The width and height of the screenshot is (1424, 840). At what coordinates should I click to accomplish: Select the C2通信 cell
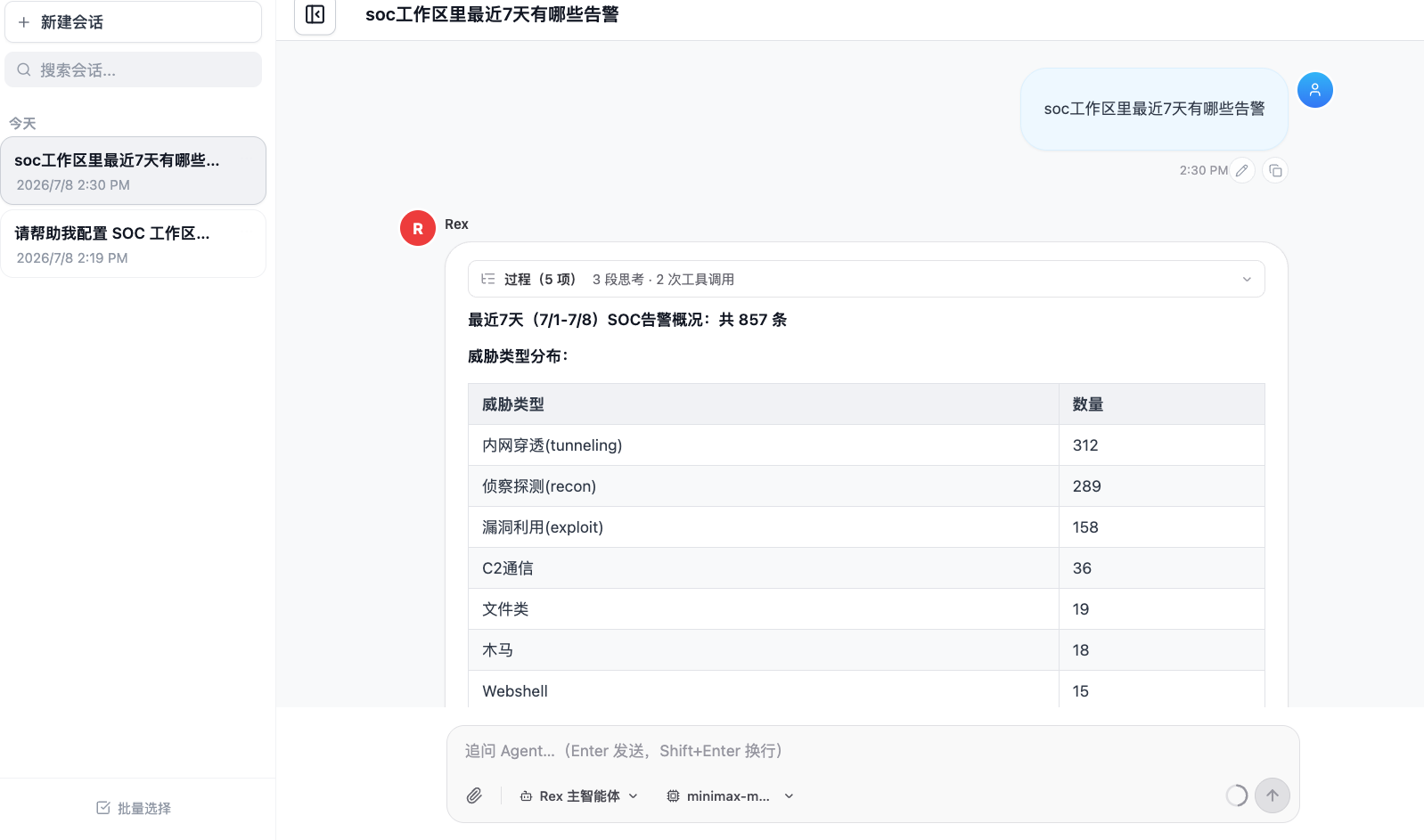(763, 568)
